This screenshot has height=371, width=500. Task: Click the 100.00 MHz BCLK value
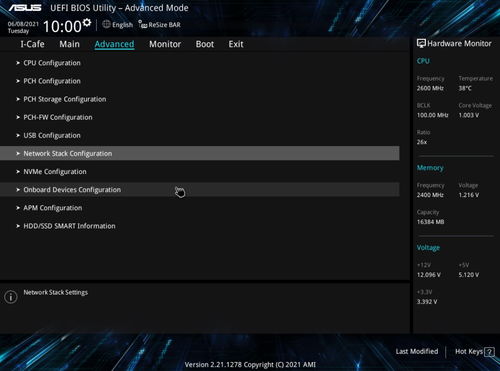[x=432, y=115]
